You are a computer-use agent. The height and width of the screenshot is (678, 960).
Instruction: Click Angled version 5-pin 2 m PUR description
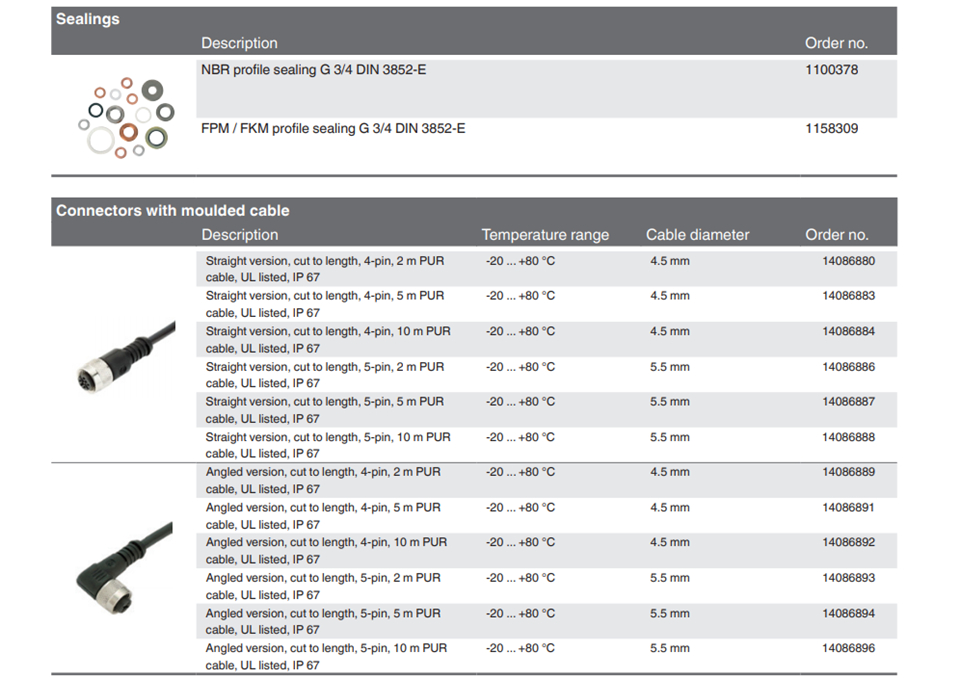coord(323,587)
